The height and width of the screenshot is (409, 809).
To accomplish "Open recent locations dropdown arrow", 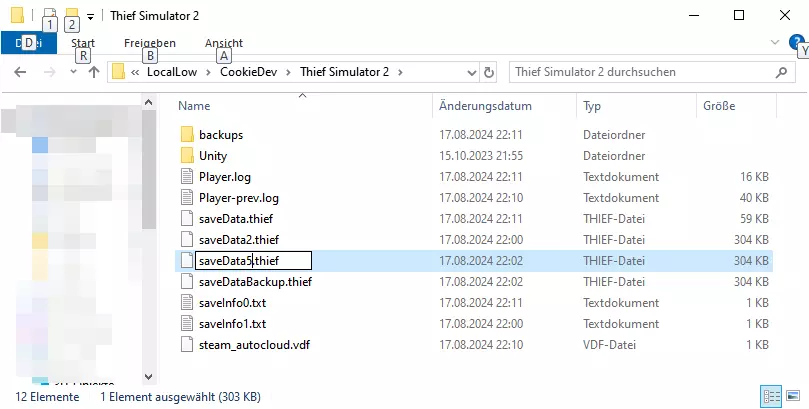I will pyautogui.click(x=73, y=72).
